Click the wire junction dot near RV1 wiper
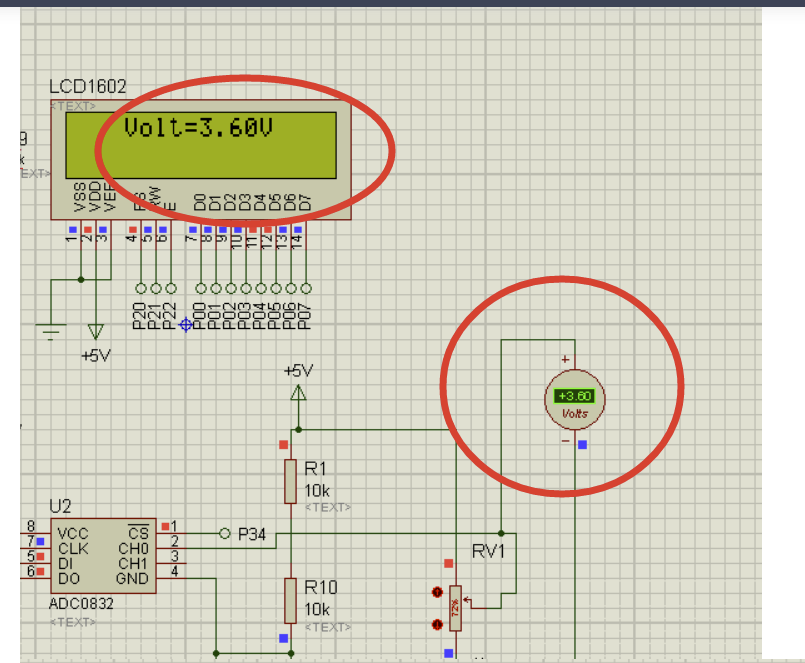Screen dimensions: 805x663 pyautogui.click(x=501, y=534)
